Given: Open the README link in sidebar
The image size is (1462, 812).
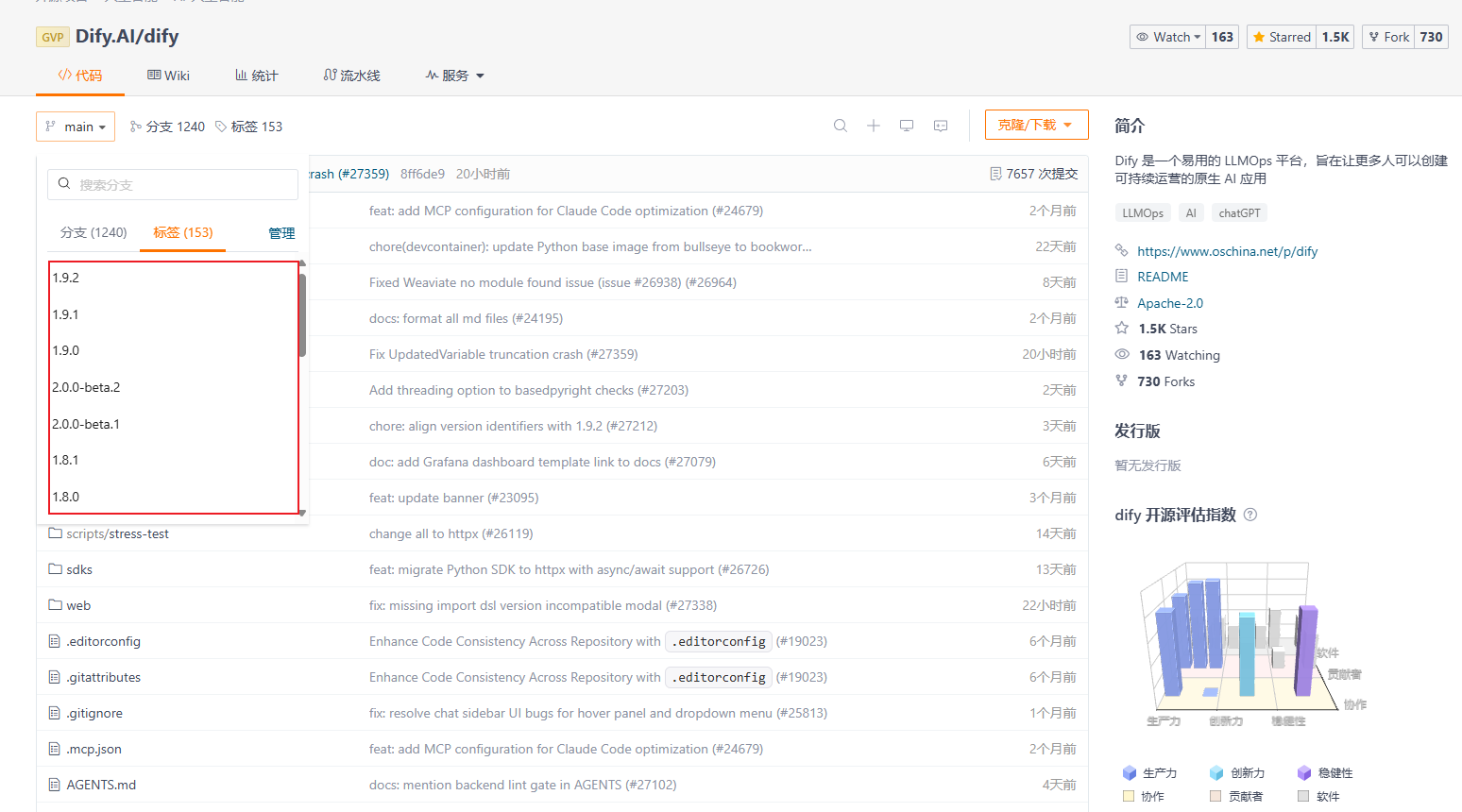Looking at the screenshot, I should tap(1163, 277).
